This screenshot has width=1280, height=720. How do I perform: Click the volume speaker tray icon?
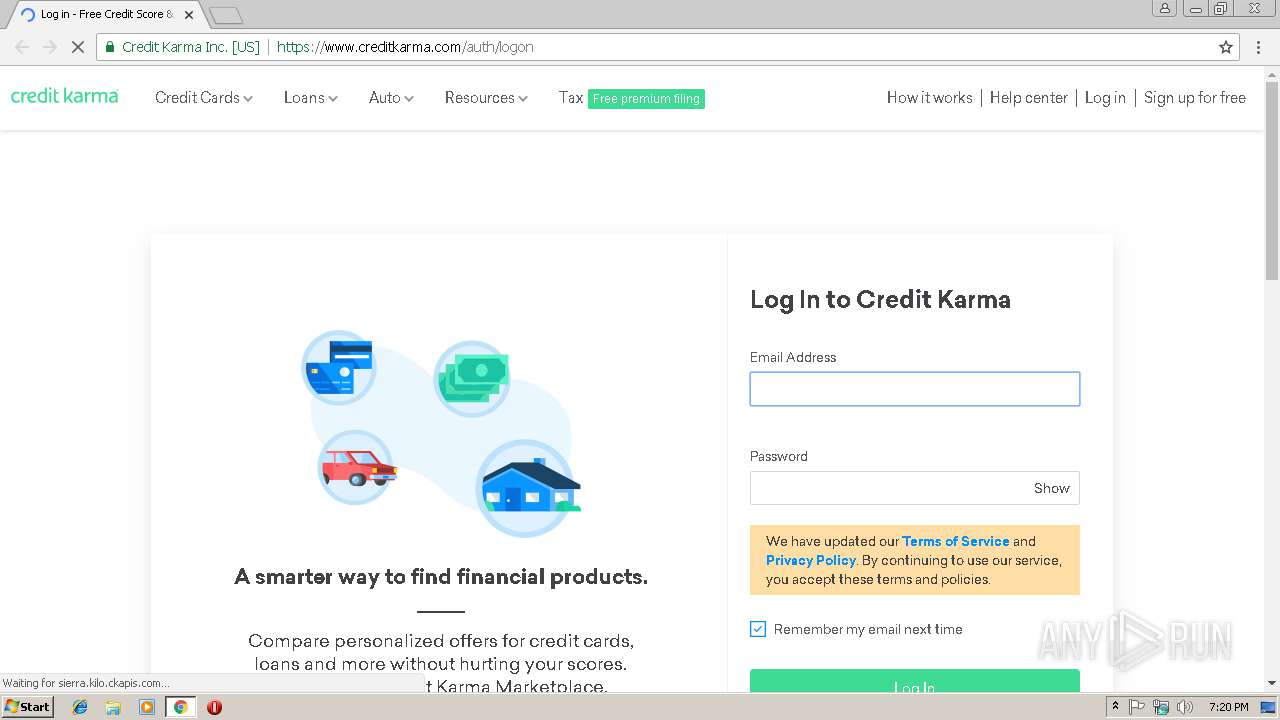click(x=1185, y=707)
